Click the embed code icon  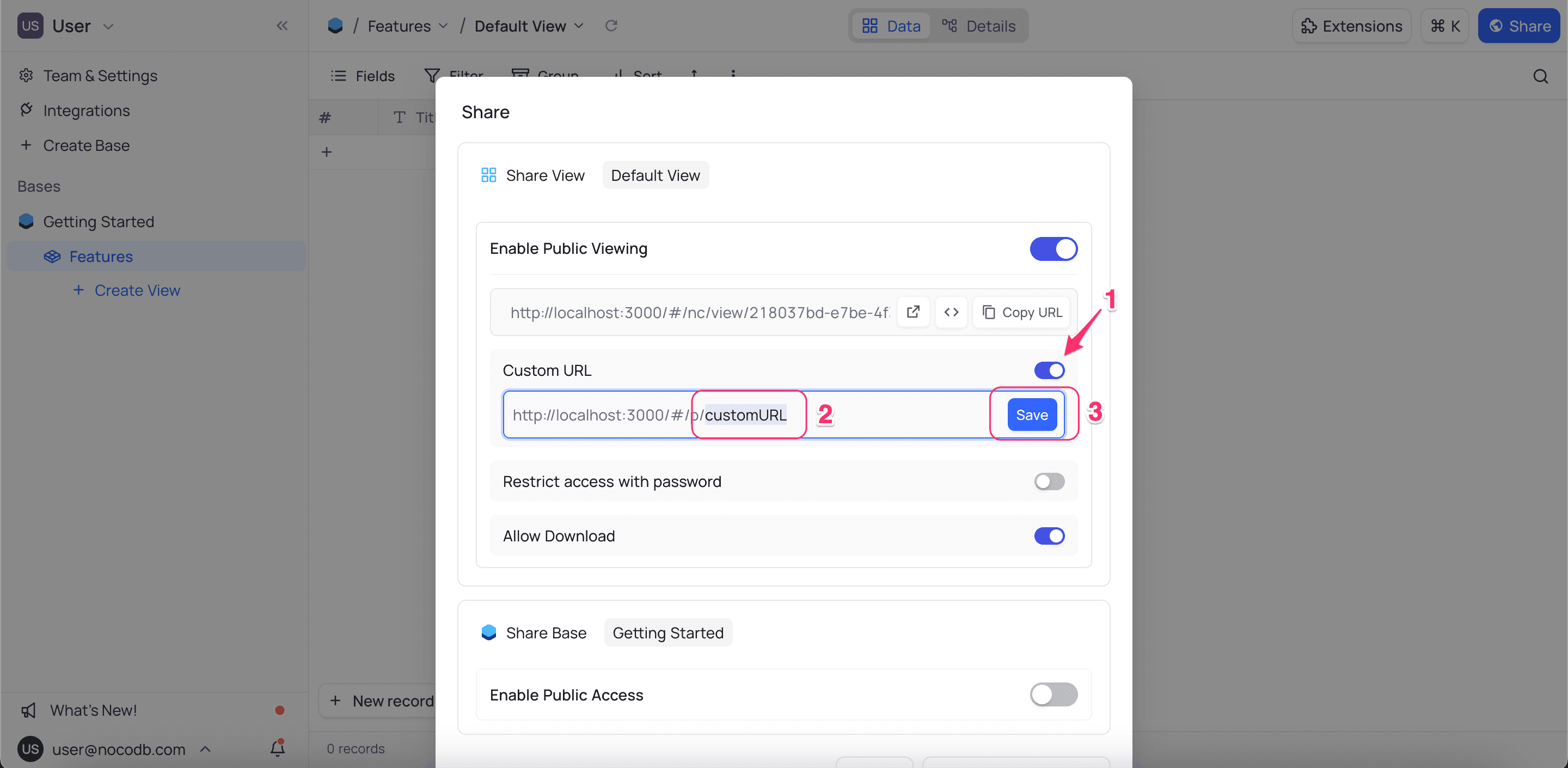tap(951, 313)
